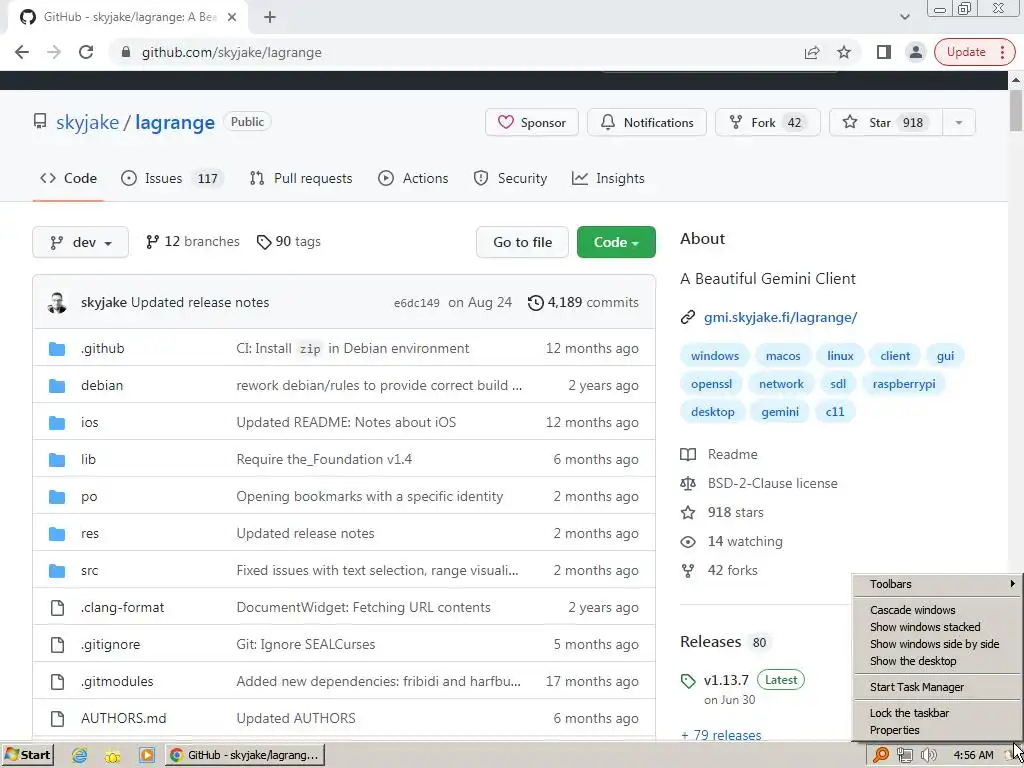Open the Pull requests tab
The width and height of the screenshot is (1024, 768).
[x=301, y=178]
